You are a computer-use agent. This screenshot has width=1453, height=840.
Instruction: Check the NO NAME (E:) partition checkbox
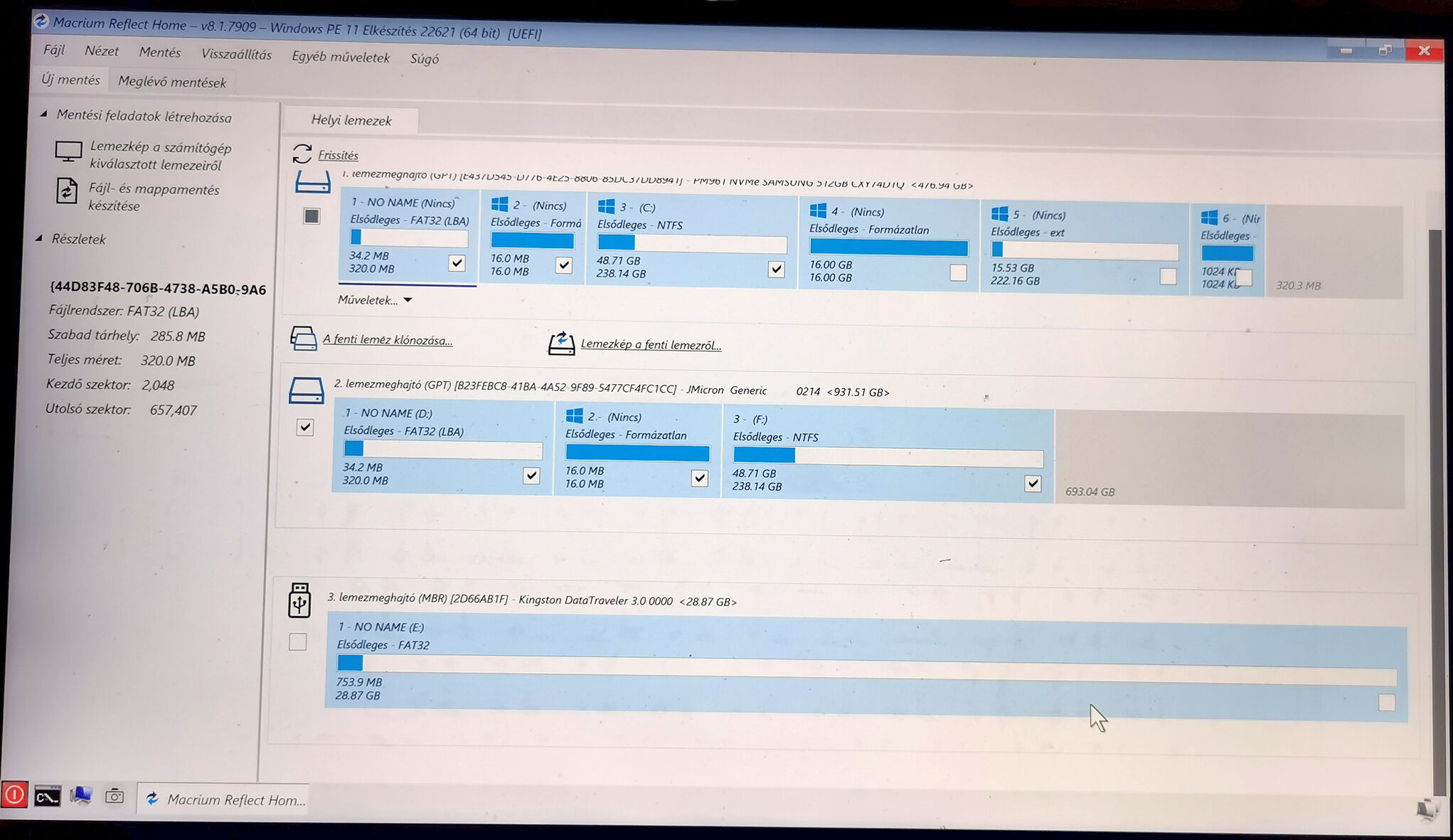(1387, 703)
